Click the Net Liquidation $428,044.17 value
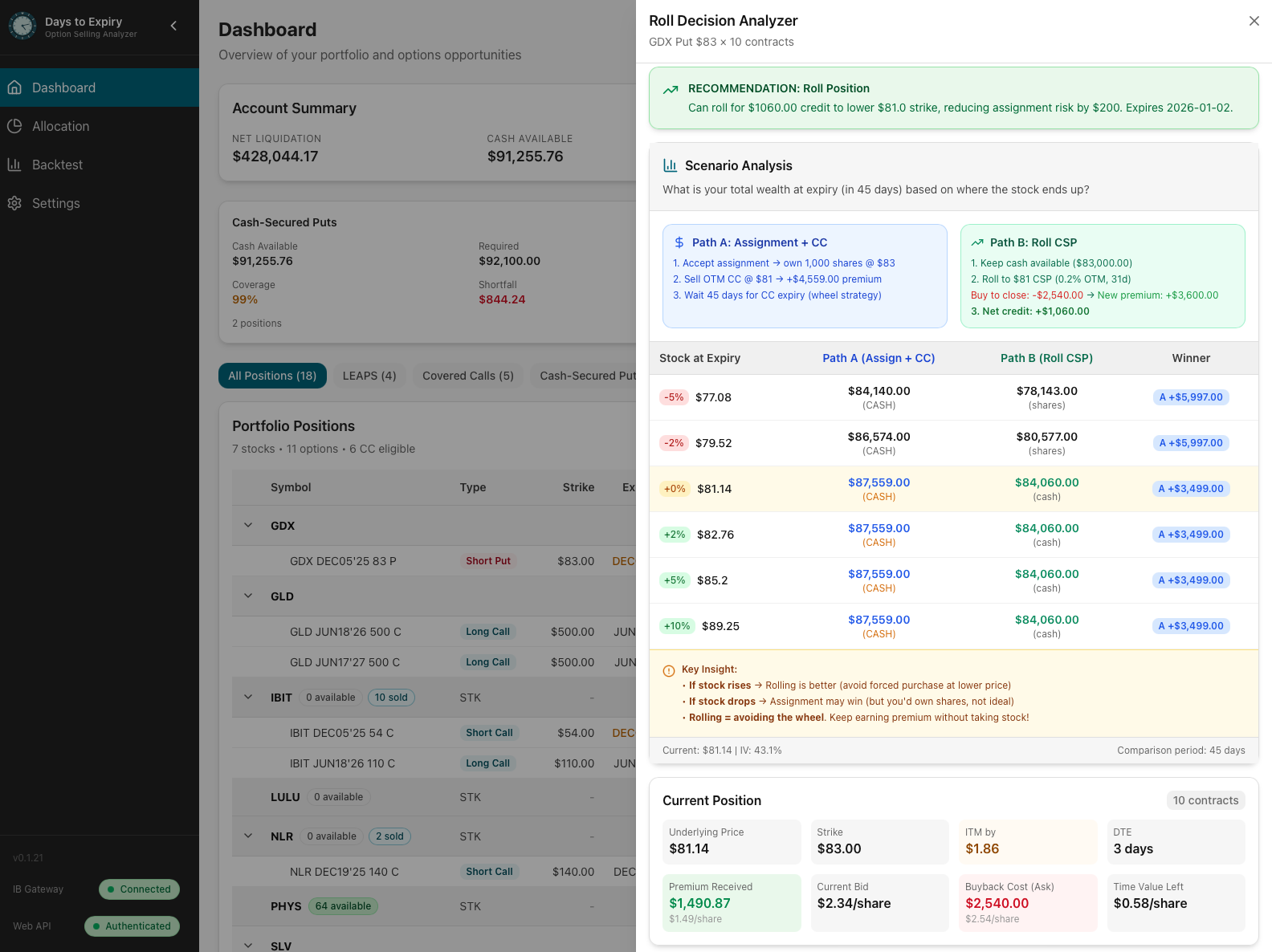The image size is (1272, 952). [275, 157]
